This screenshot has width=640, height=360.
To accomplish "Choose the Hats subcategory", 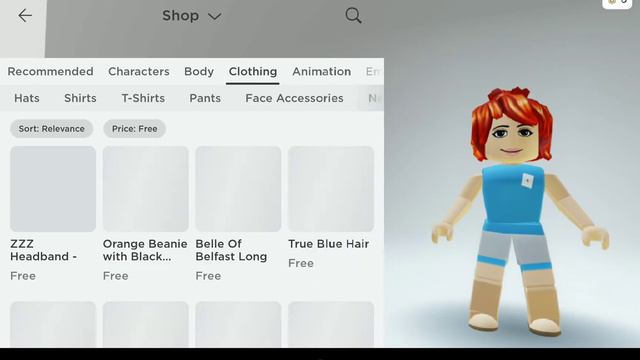I will click(27, 98).
